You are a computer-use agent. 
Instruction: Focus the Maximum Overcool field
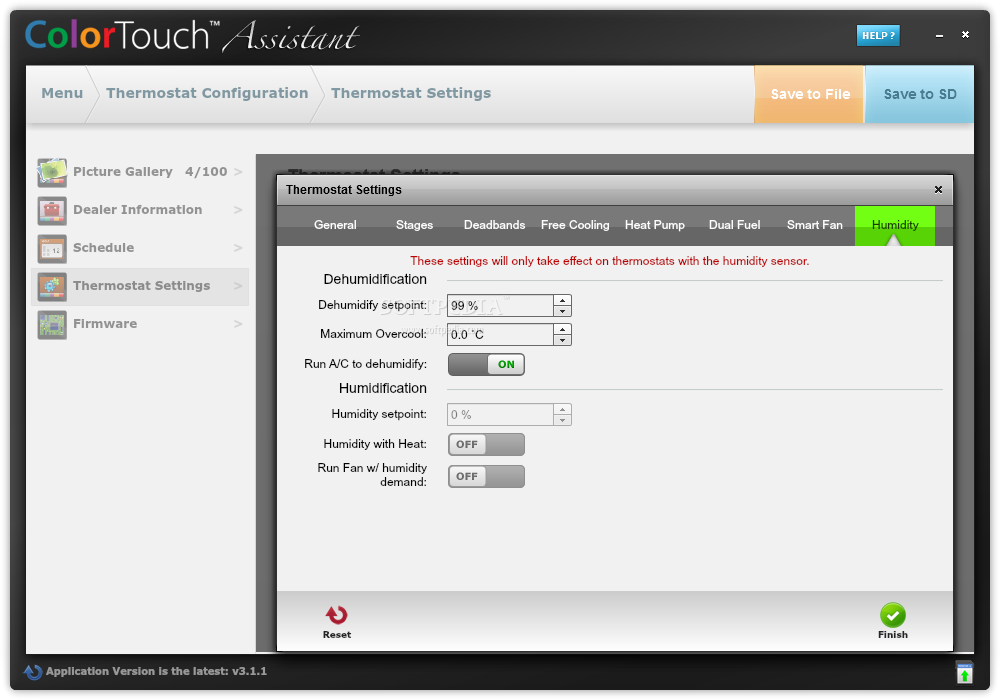click(x=500, y=334)
